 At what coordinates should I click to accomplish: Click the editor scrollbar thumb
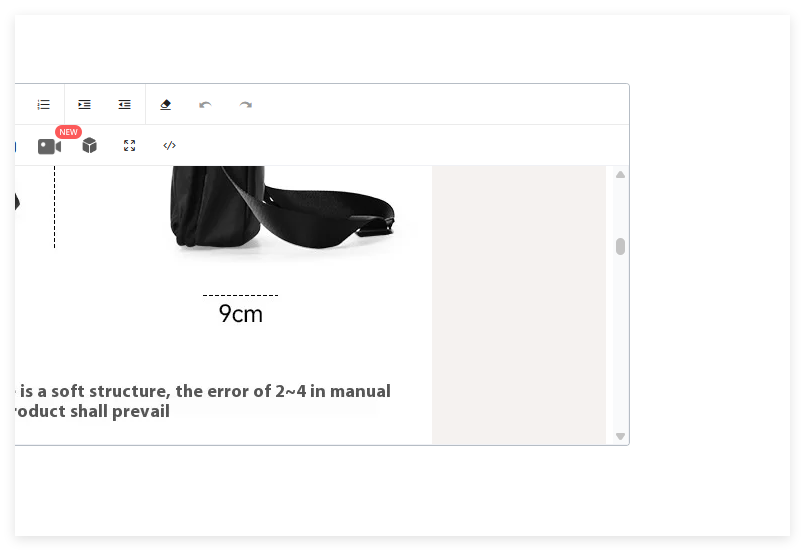point(620,246)
